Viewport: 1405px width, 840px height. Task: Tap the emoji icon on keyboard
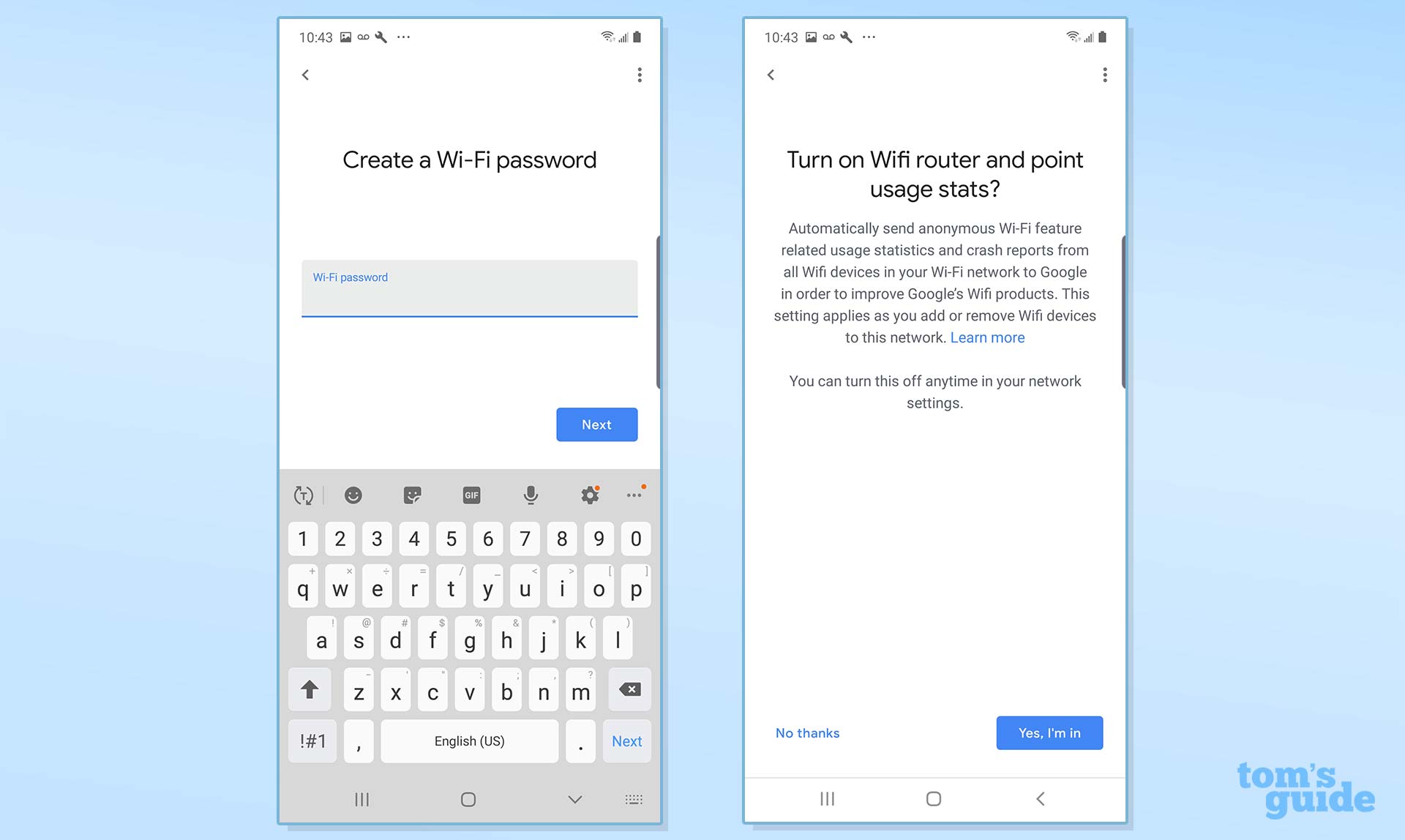pos(353,494)
